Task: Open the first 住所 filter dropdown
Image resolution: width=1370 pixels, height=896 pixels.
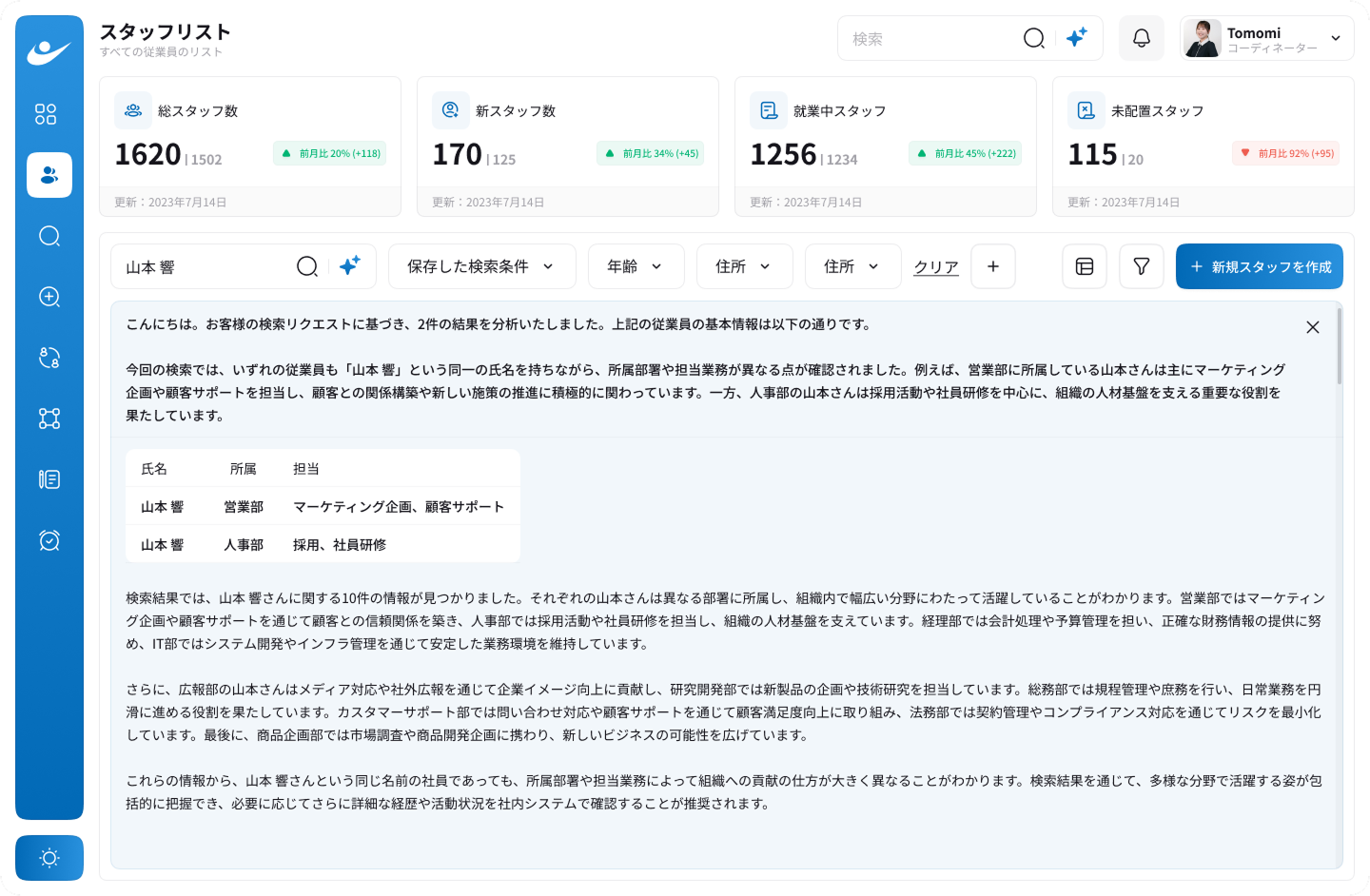Action: 744,266
